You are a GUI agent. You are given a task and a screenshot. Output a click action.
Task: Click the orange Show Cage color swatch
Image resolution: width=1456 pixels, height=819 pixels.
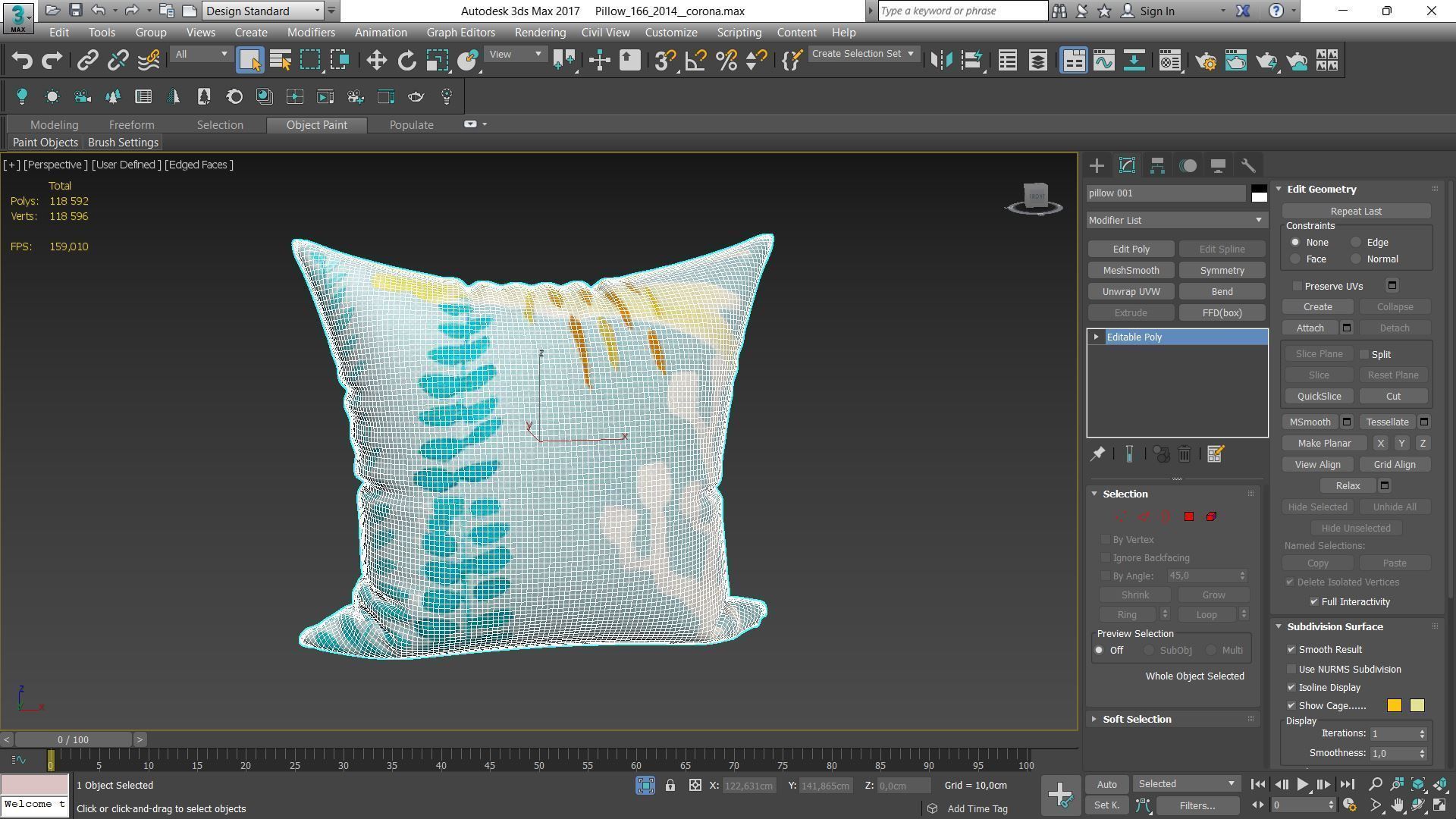pyautogui.click(x=1394, y=706)
